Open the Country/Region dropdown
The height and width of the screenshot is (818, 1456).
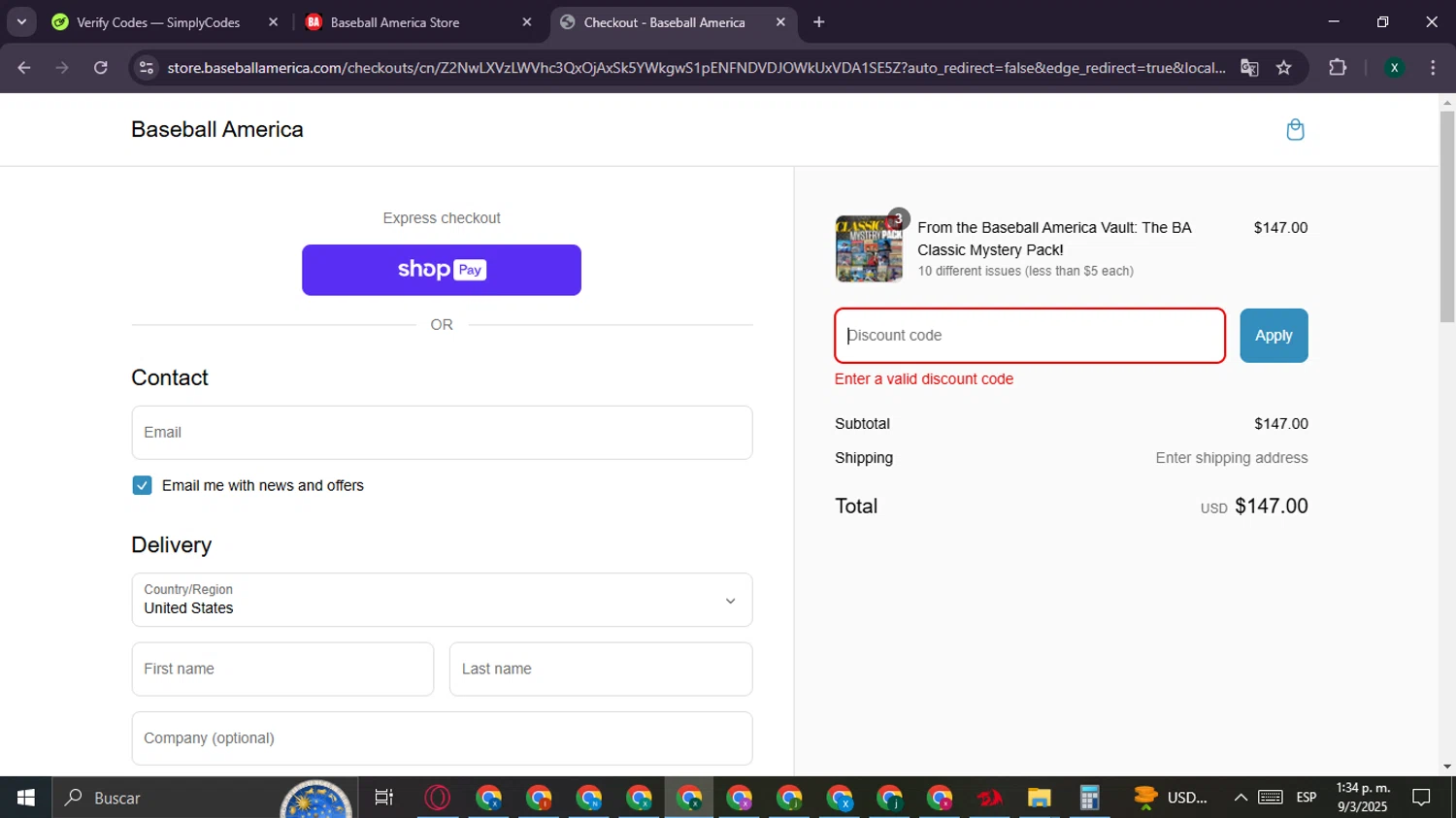(x=442, y=600)
